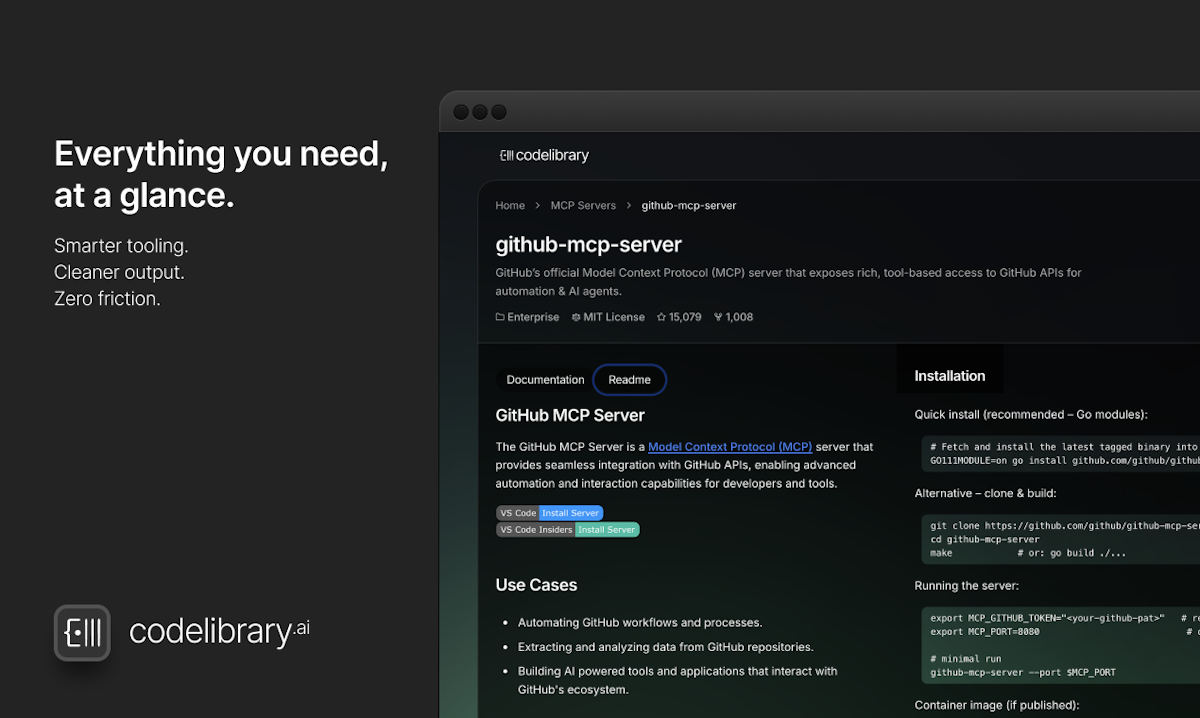This screenshot has height=718, width=1200.
Task: Open the Model Context Protocol (MCP) link
Action: pos(730,447)
